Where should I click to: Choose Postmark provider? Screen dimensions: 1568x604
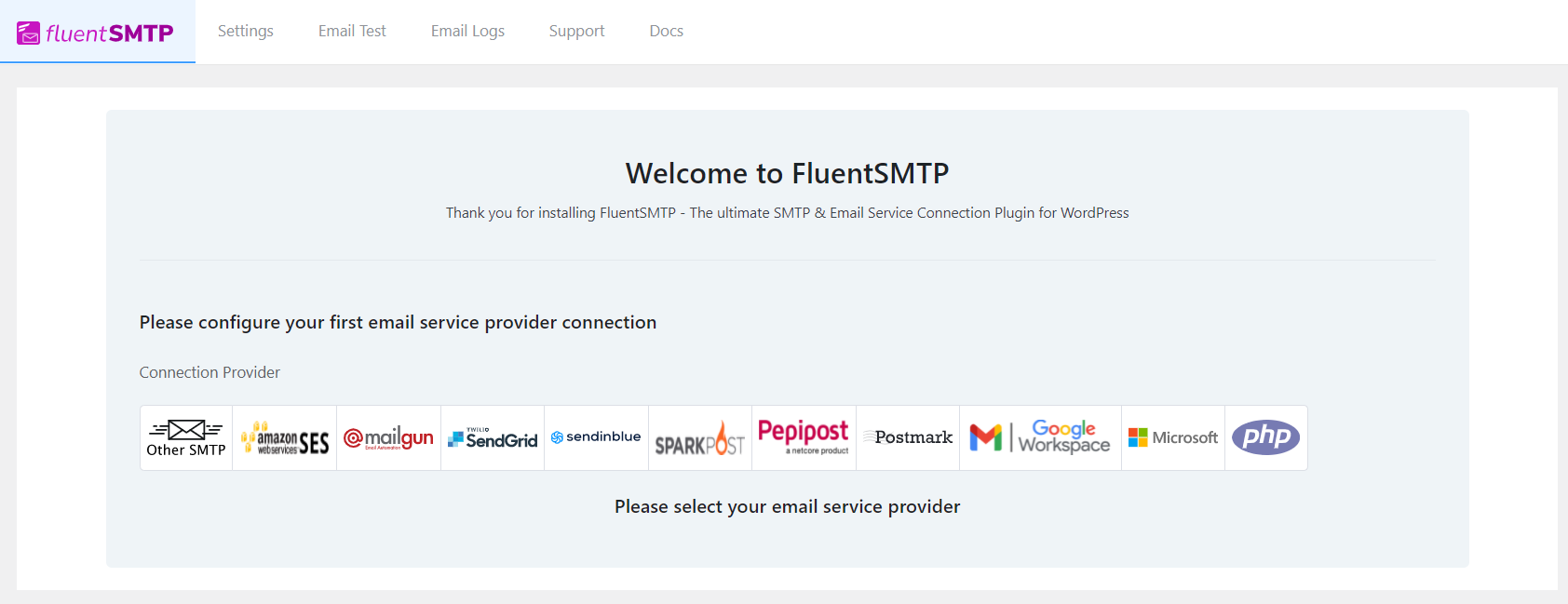908,437
